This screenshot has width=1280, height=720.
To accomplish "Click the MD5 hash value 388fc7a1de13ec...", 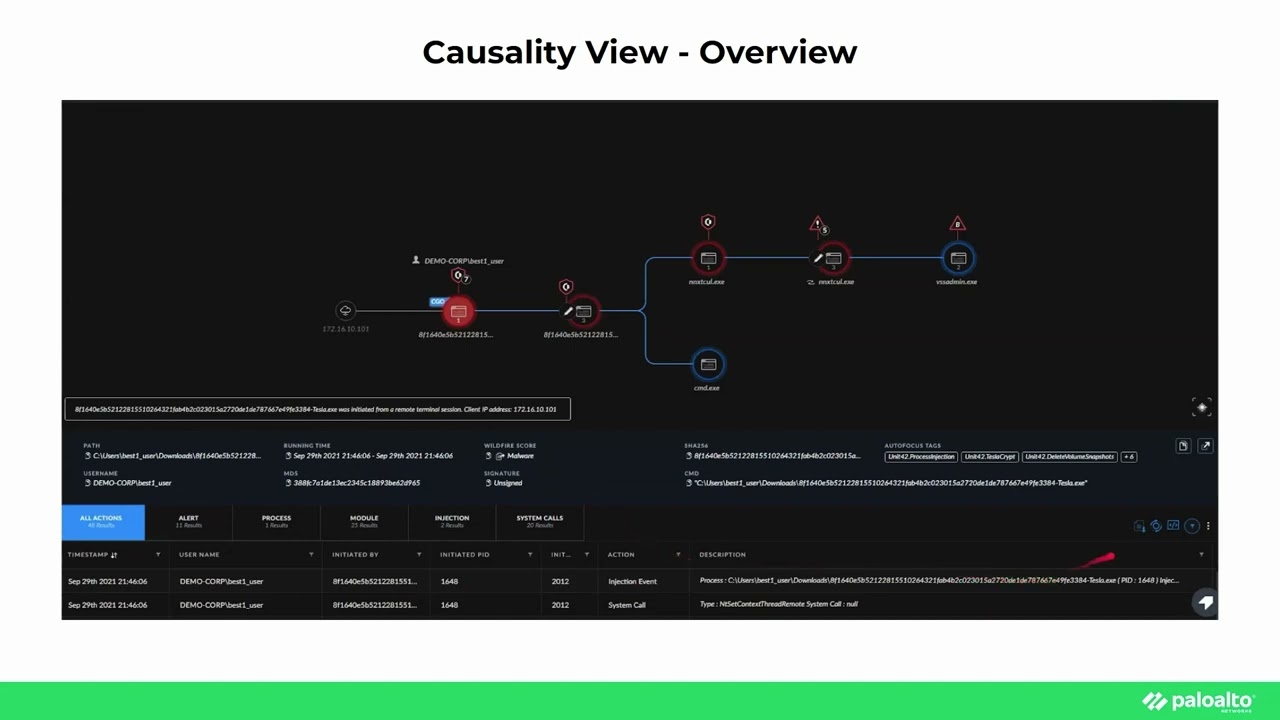I will click(x=357, y=483).
